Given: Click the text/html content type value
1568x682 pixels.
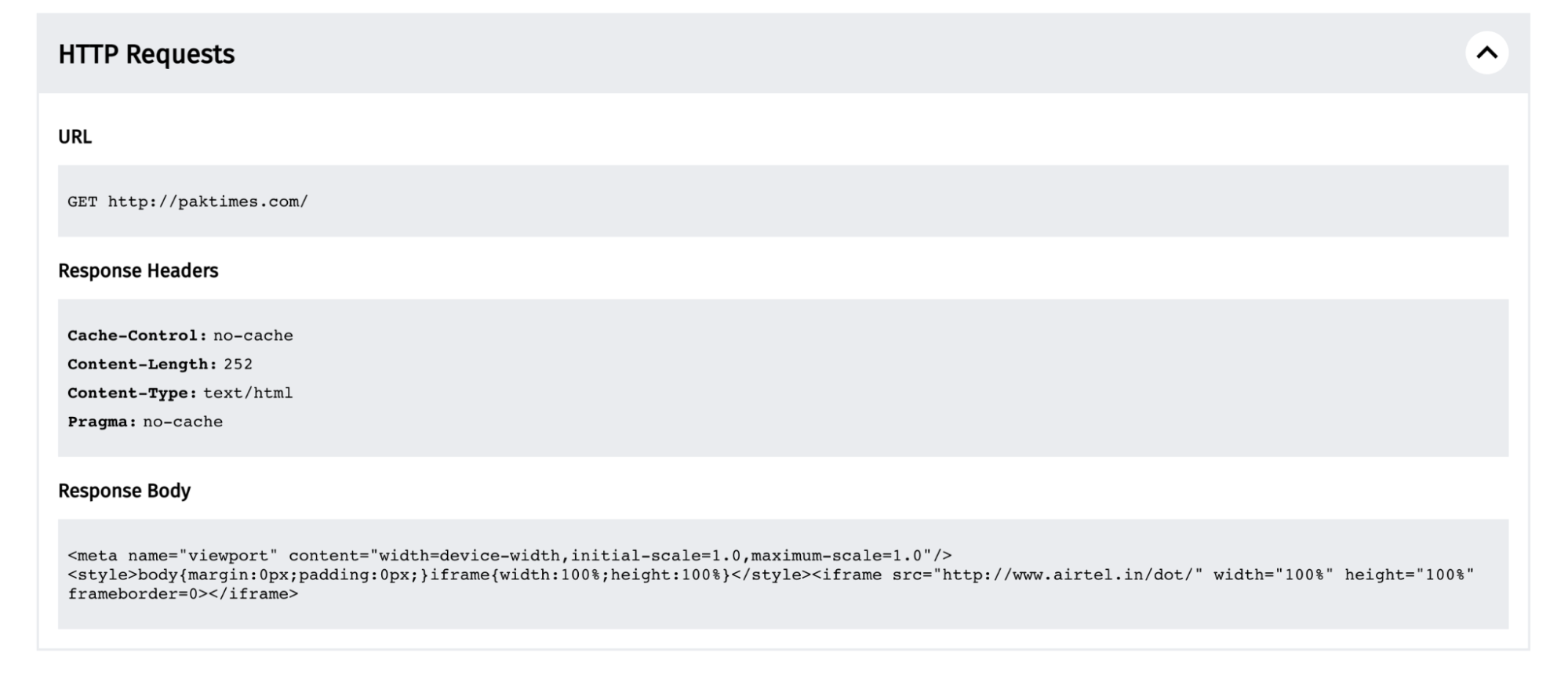Looking at the screenshot, I should [248, 394].
